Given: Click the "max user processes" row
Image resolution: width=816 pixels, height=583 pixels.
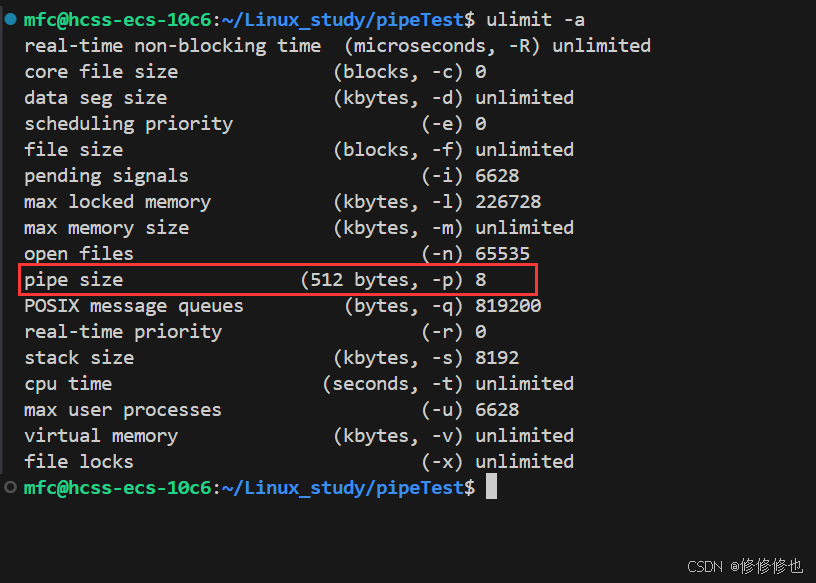Looking at the screenshot, I should [271, 410].
